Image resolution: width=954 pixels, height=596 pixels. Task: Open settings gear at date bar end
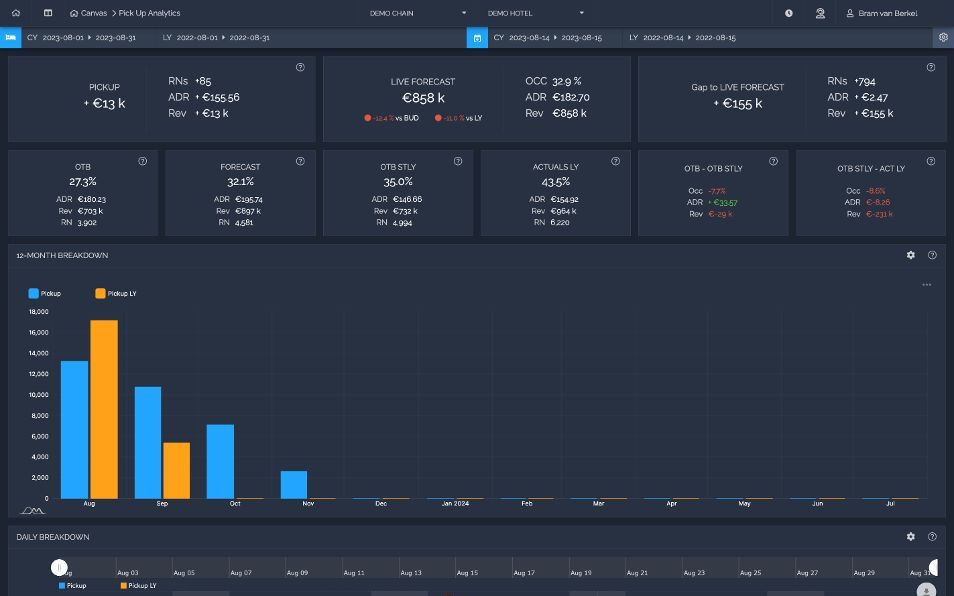[943, 37]
